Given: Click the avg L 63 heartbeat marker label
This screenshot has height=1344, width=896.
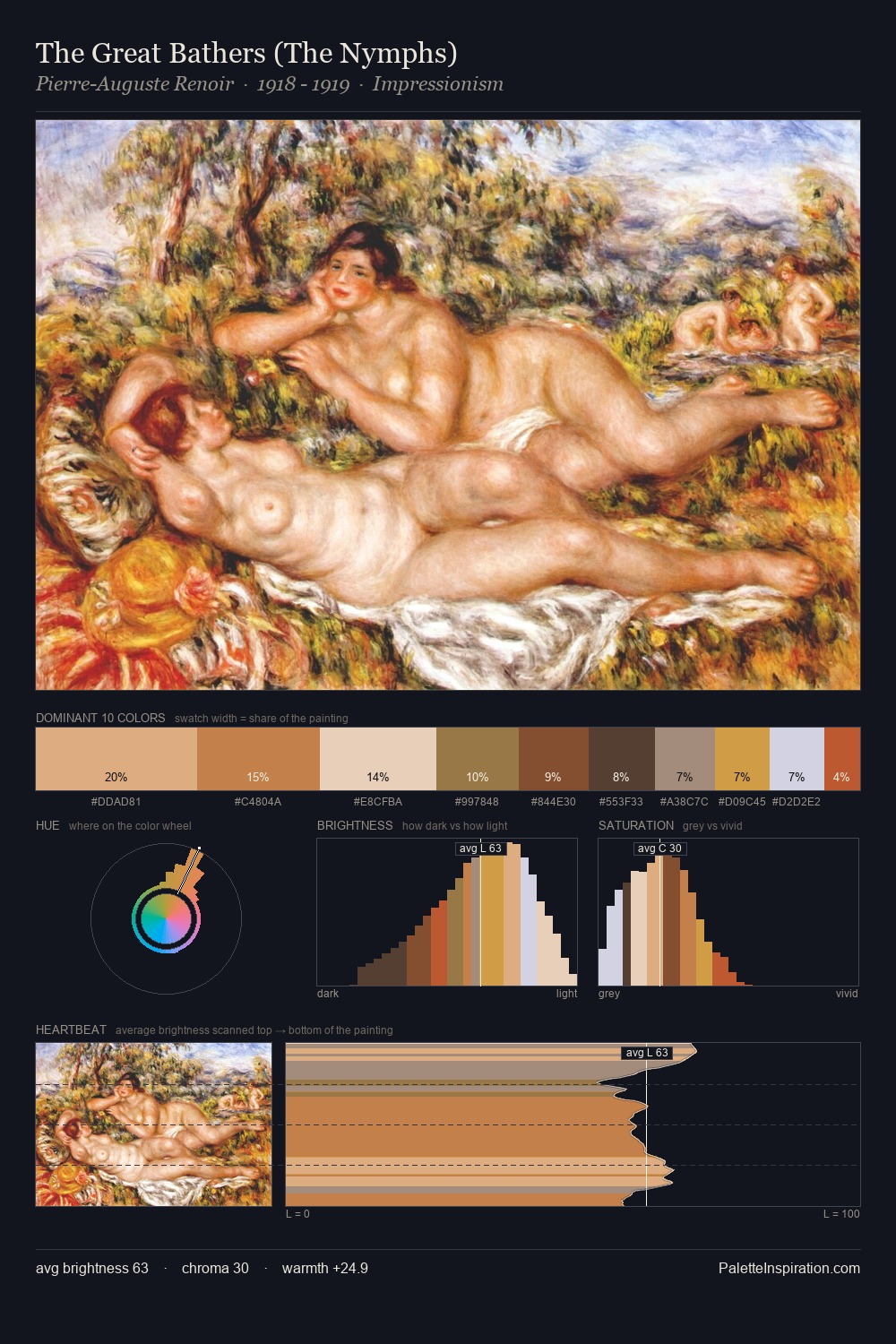Looking at the screenshot, I should pos(647,1053).
